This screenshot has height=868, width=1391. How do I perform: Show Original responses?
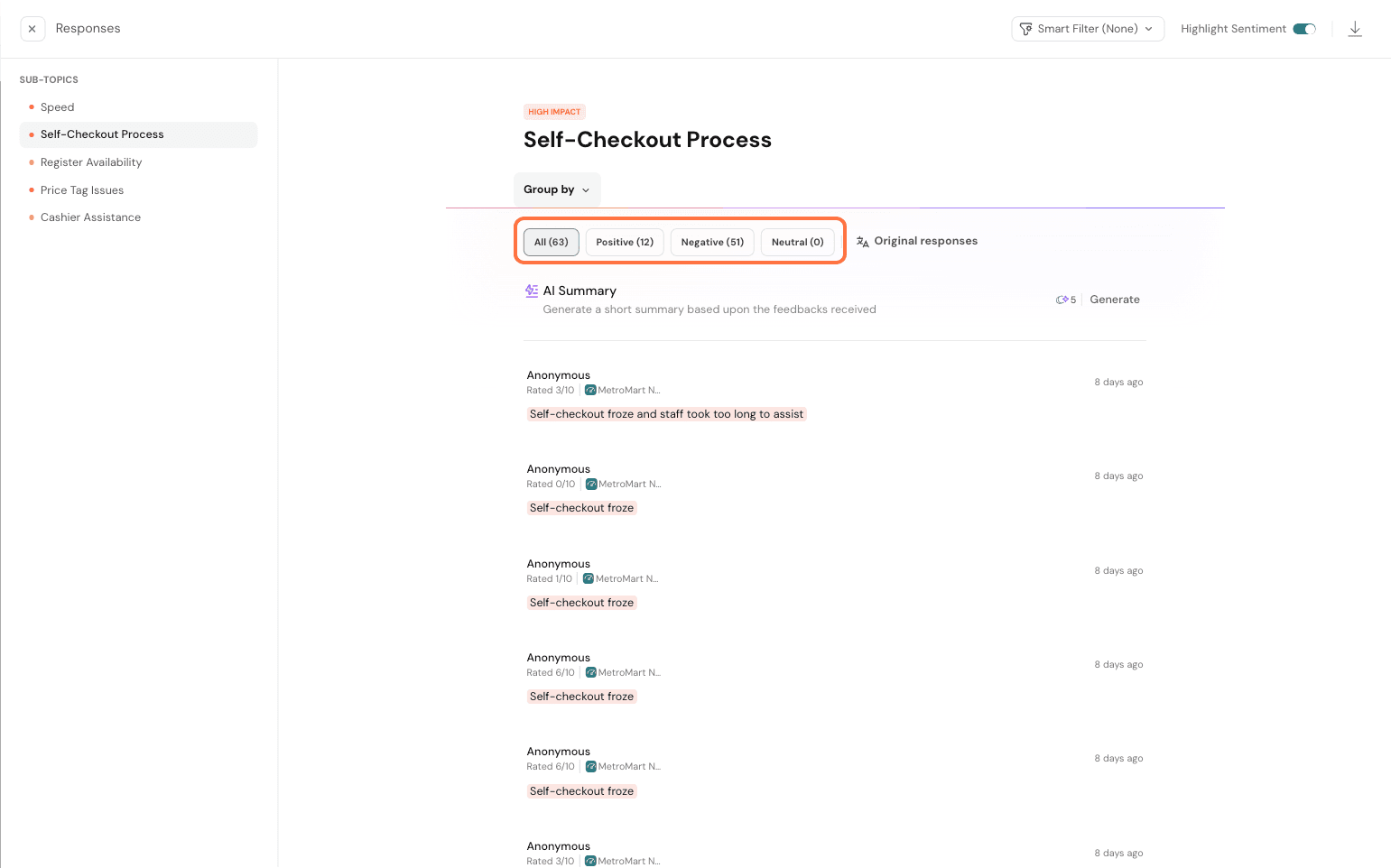tap(925, 241)
